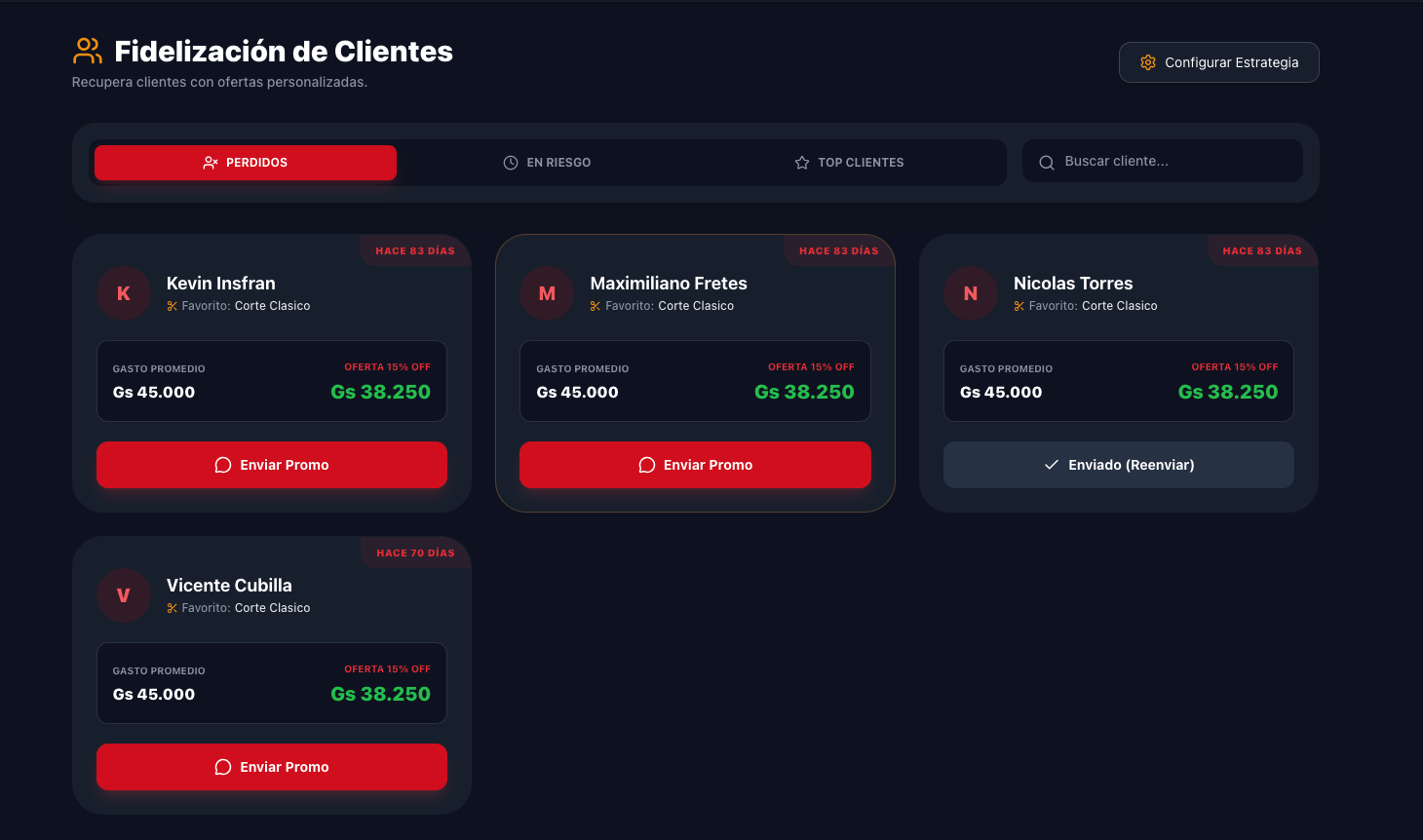
Task: Resend promo to Nicolas Torres
Action: click(1118, 465)
